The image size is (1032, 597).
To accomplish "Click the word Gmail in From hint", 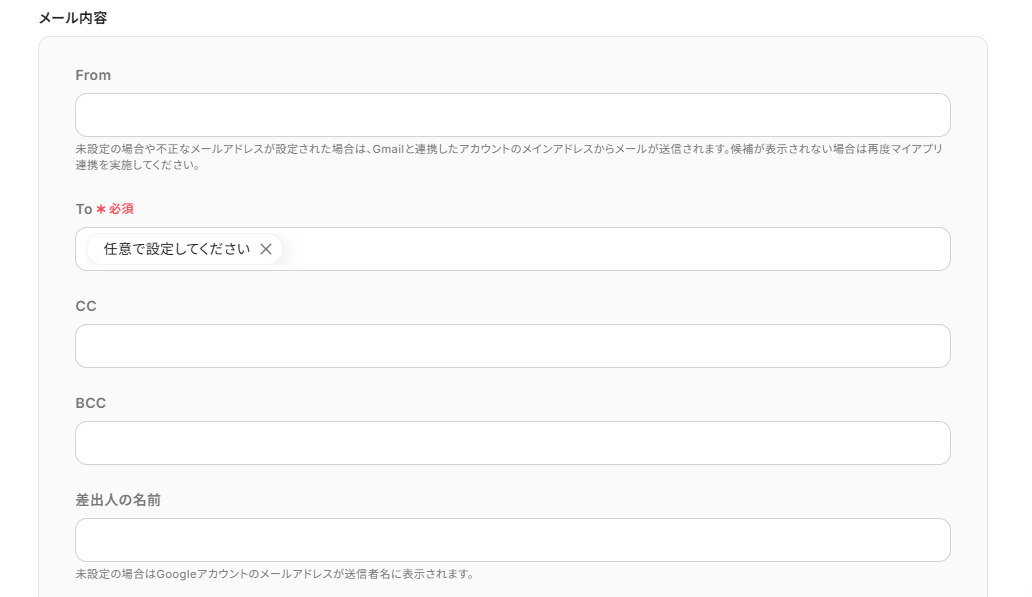I will (x=388, y=149).
